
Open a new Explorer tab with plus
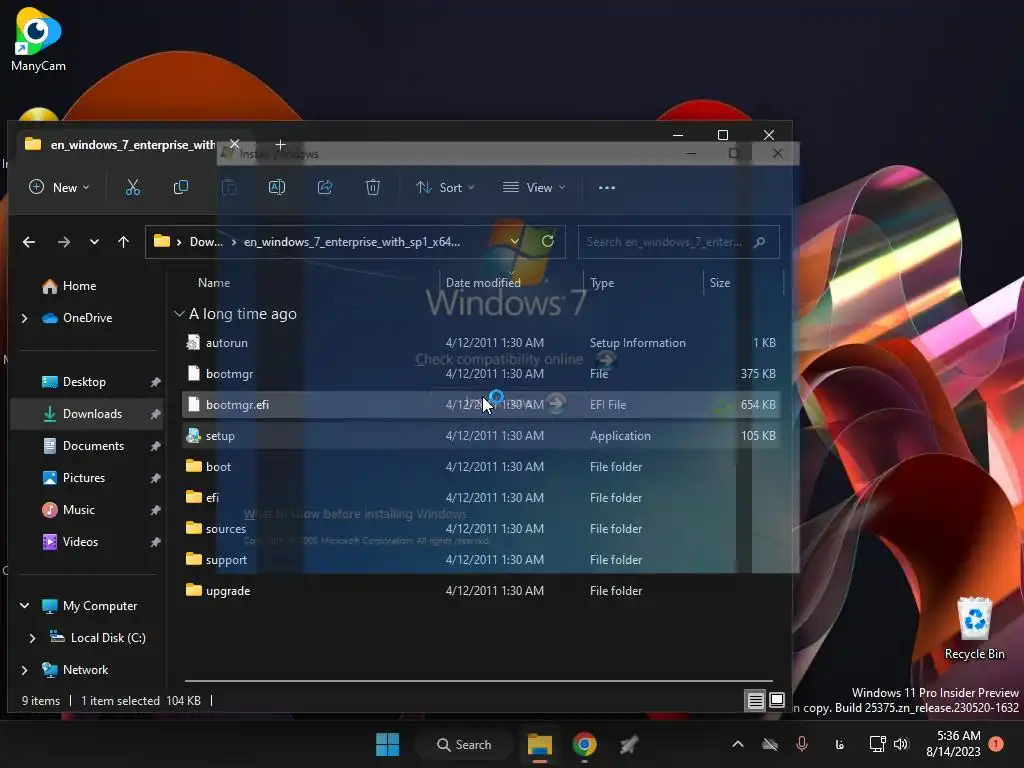pyautogui.click(x=280, y=144)
